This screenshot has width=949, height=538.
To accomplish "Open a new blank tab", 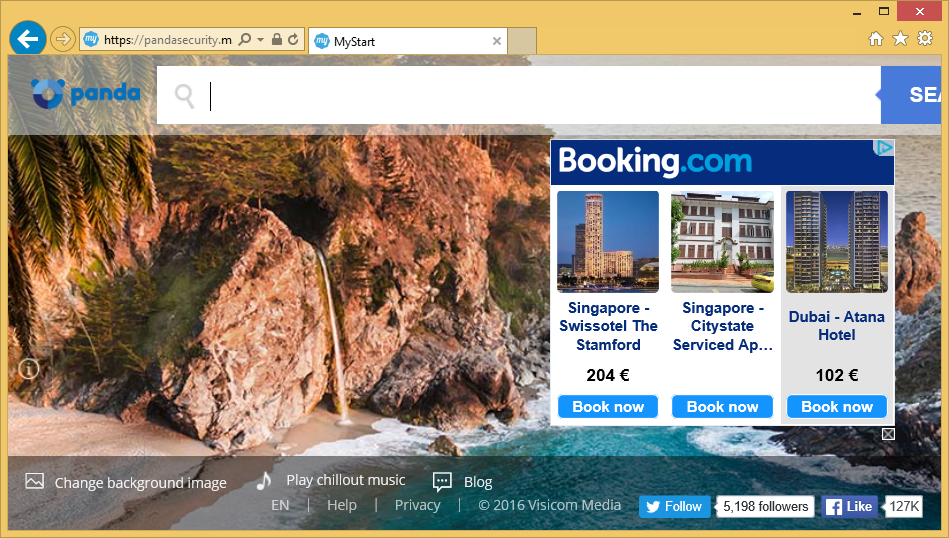I will coord(522,41).
